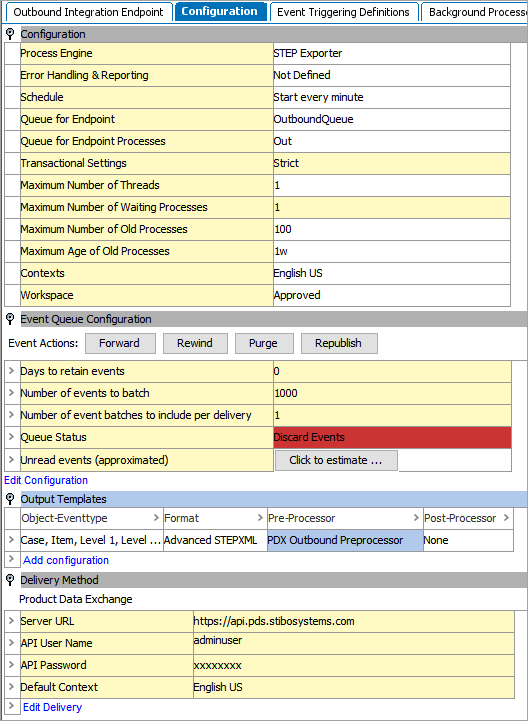This screenshot has height=721, width=528.
Task: Click the OutboundQueue value
Action: coord(391,119)
